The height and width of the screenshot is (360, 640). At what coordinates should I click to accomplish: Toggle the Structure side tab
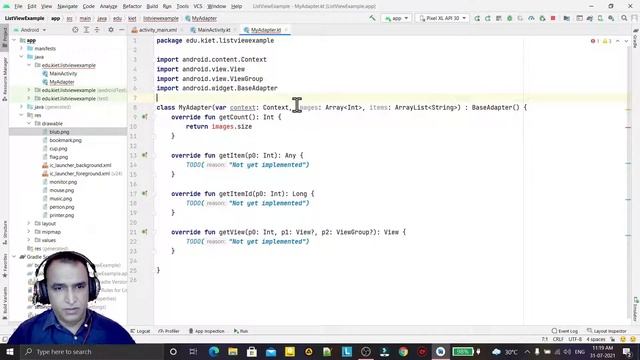pos(4,232)
